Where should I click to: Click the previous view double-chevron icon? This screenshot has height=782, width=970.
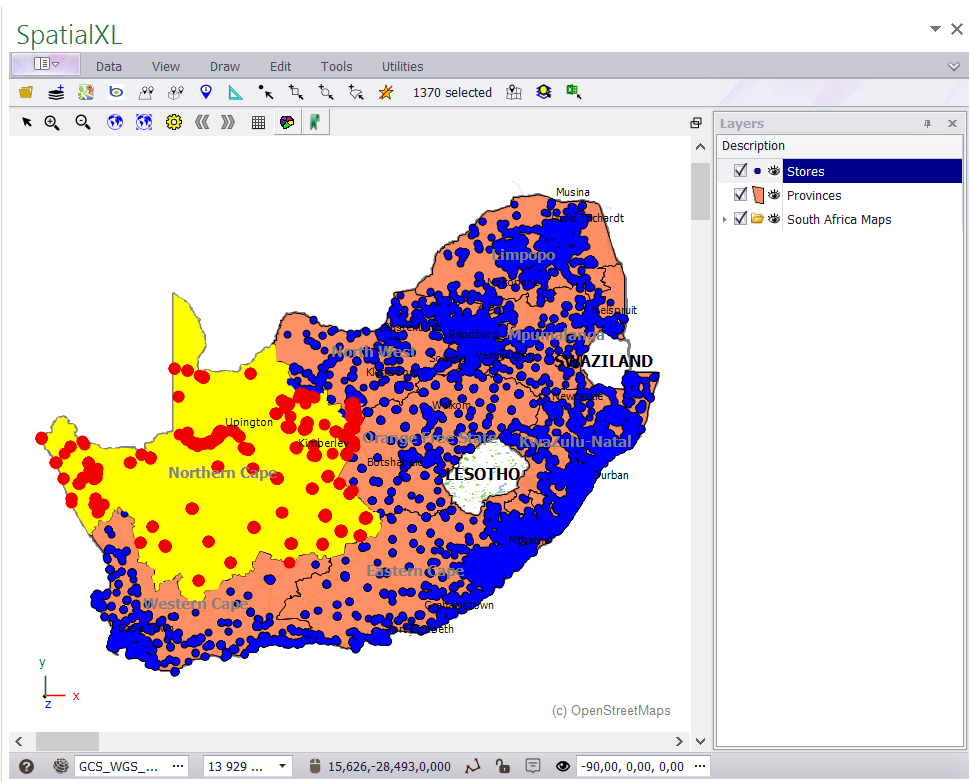(201, 122)
